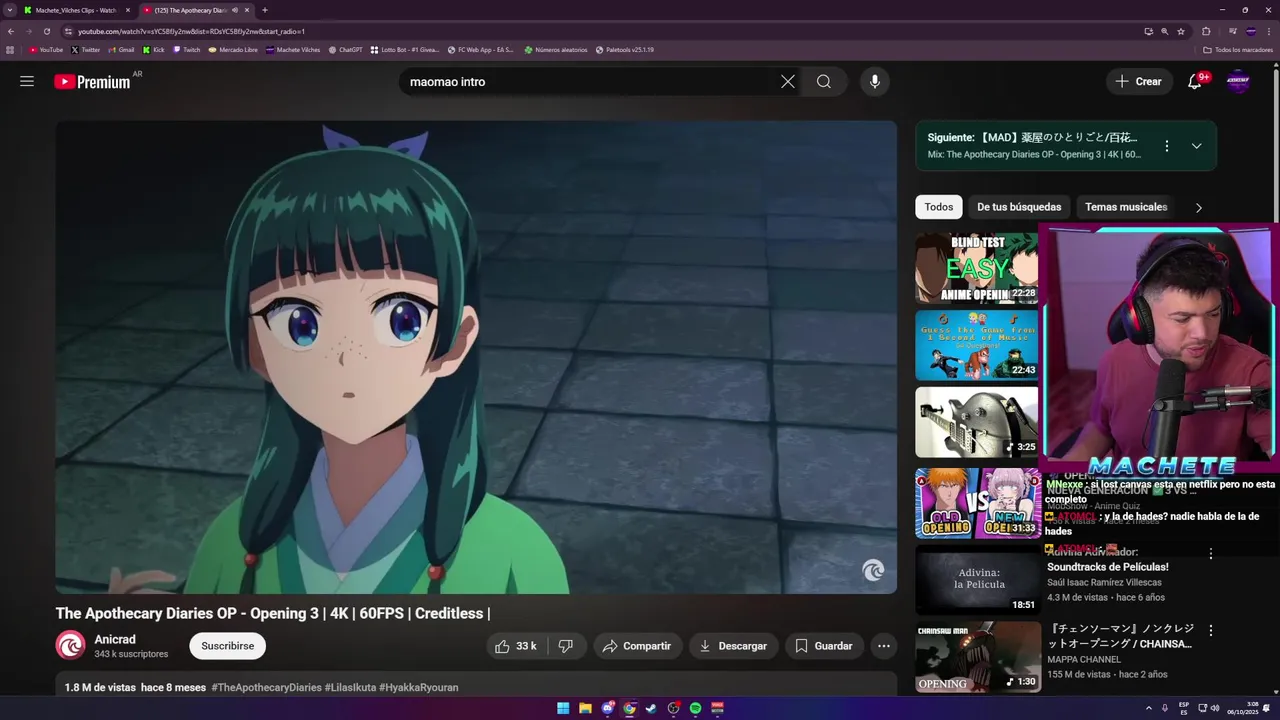Open Mercado Libre bookmark
This screenshot has width=1280, height=720.
(232, 49)
